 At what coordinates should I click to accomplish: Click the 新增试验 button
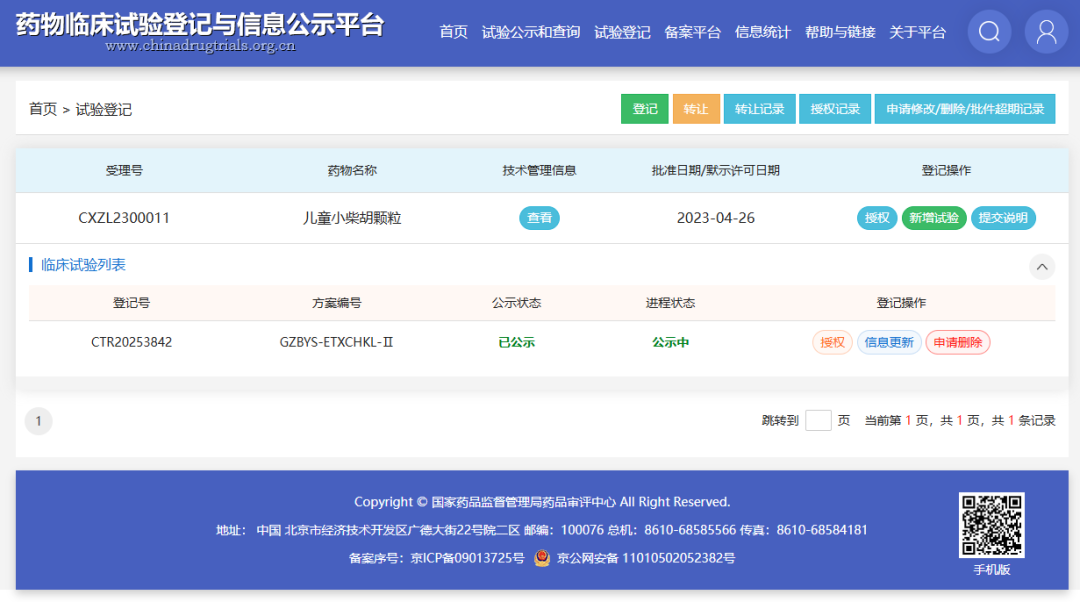(934, 217)
